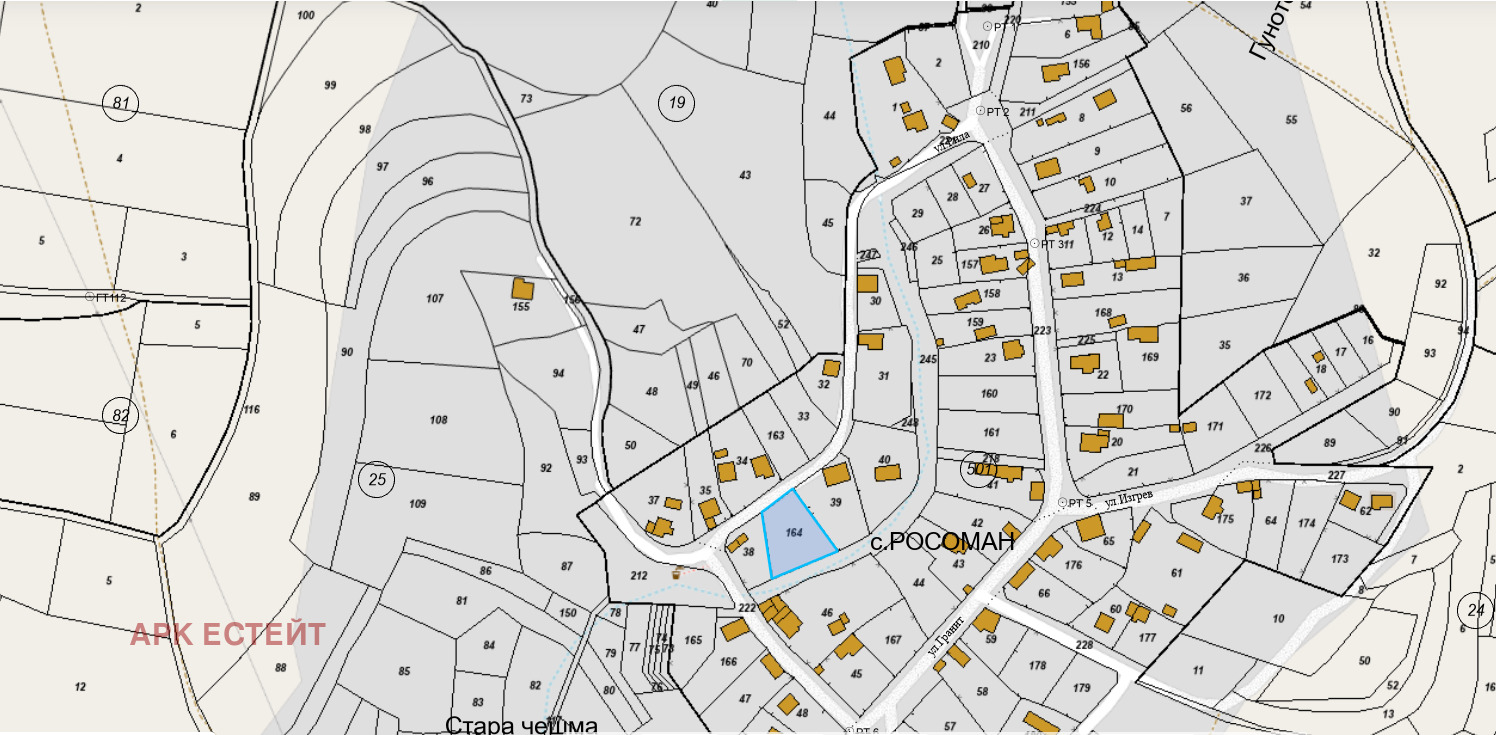Screen dimensions: 1496x735
Task: Click the fountain icon beside parcel 212
Action: pyautogui.click(x=677, y=574)
